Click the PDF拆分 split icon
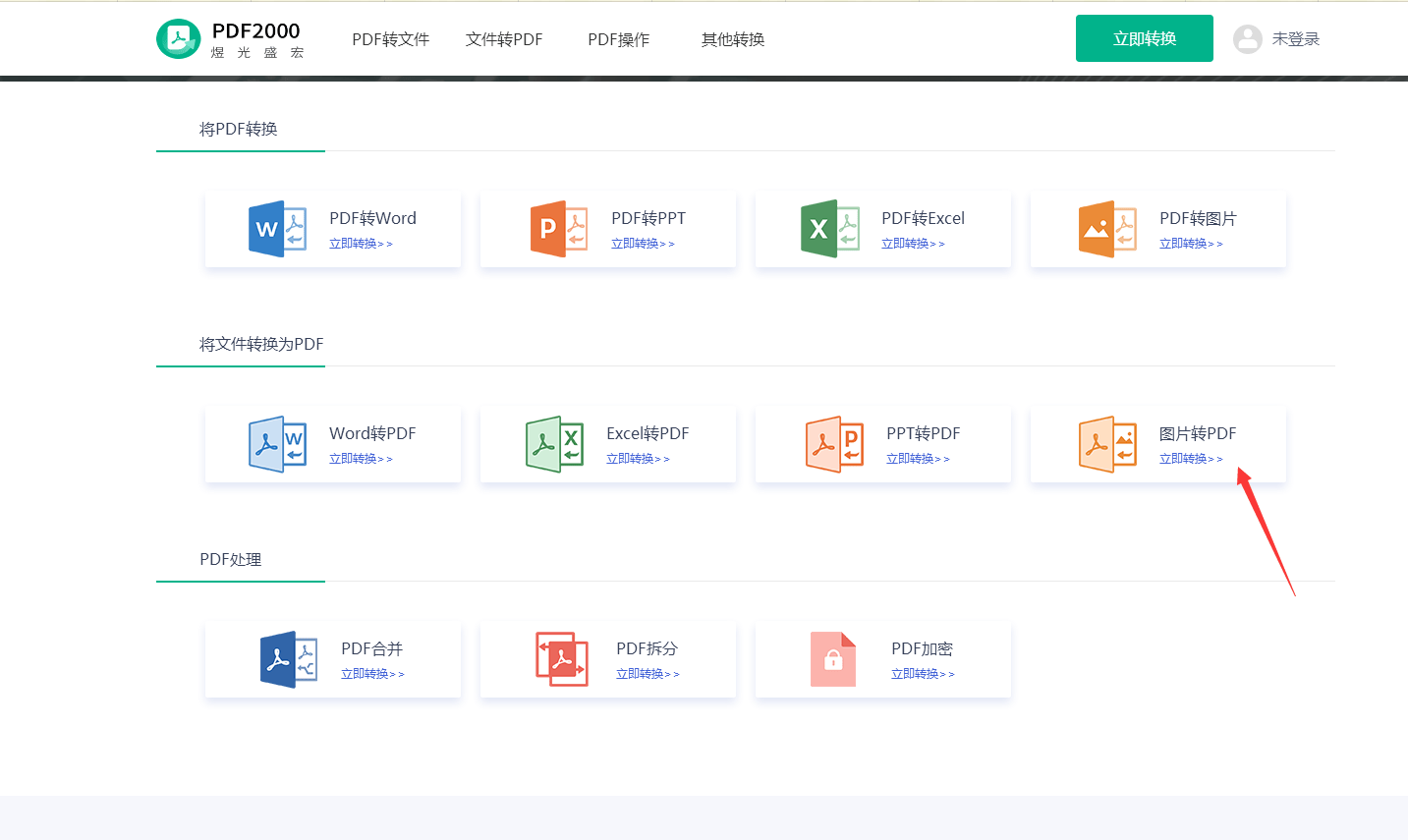Image resolution: width=1408 pixels, height=840 pixels. [x=562, y=659]
